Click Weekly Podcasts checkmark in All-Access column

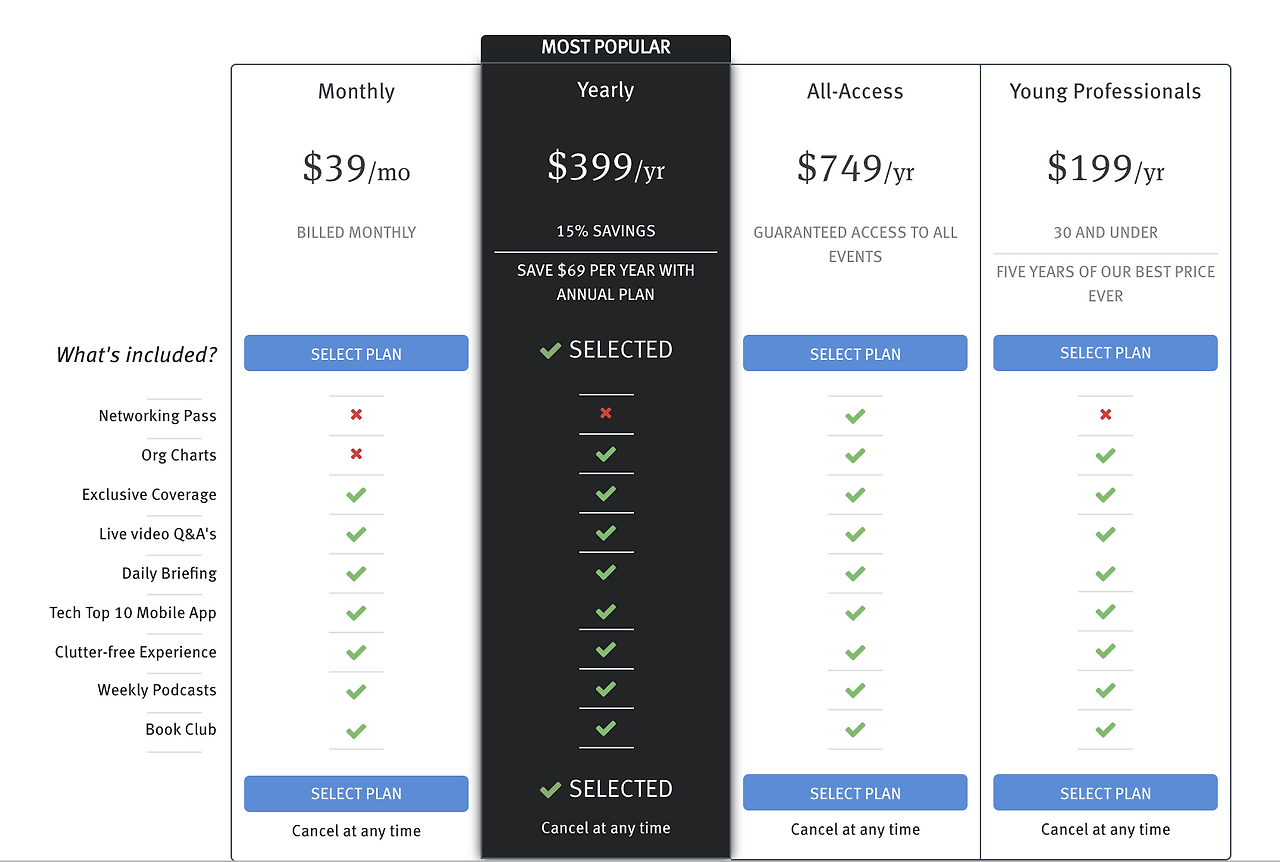coord(855,691)
